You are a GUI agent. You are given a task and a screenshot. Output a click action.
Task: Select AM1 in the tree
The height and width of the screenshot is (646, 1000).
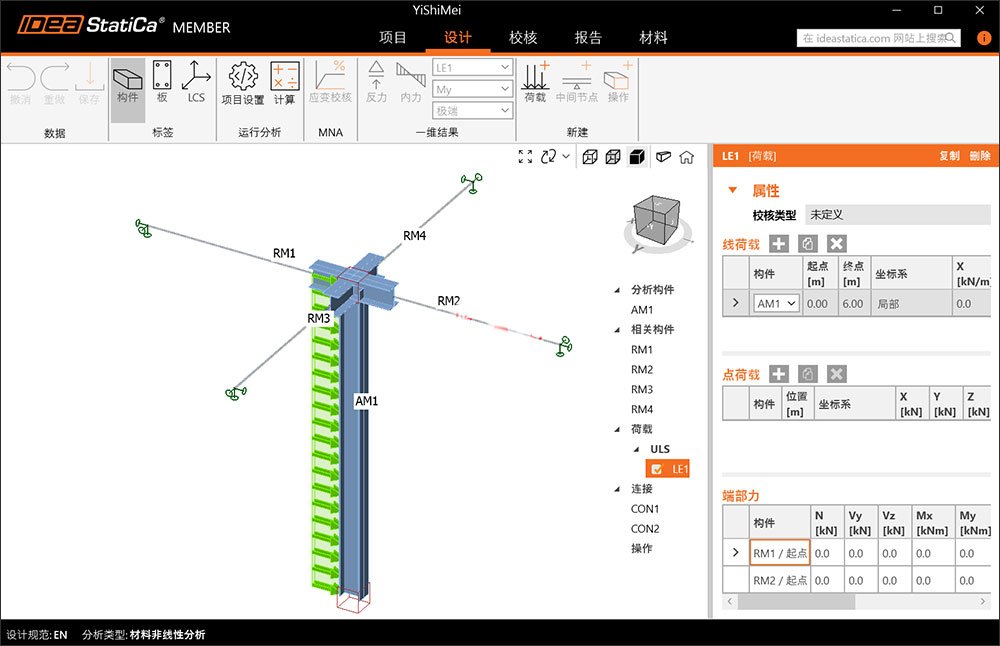point(642,310)
